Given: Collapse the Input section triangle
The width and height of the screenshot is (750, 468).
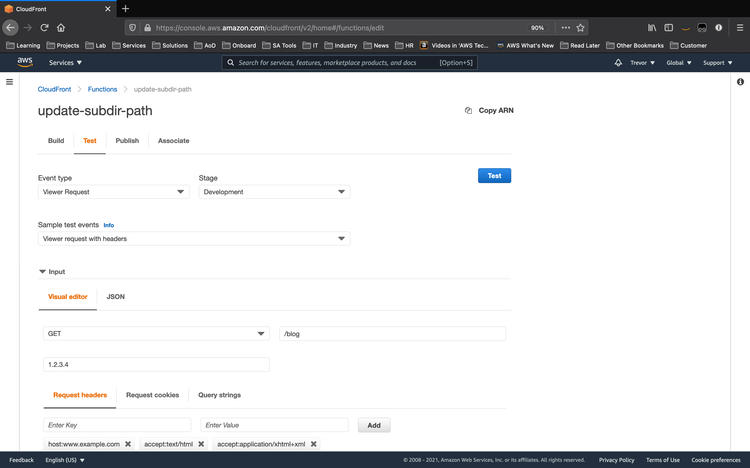Looking at the screenshot, I should coord(42,271).
